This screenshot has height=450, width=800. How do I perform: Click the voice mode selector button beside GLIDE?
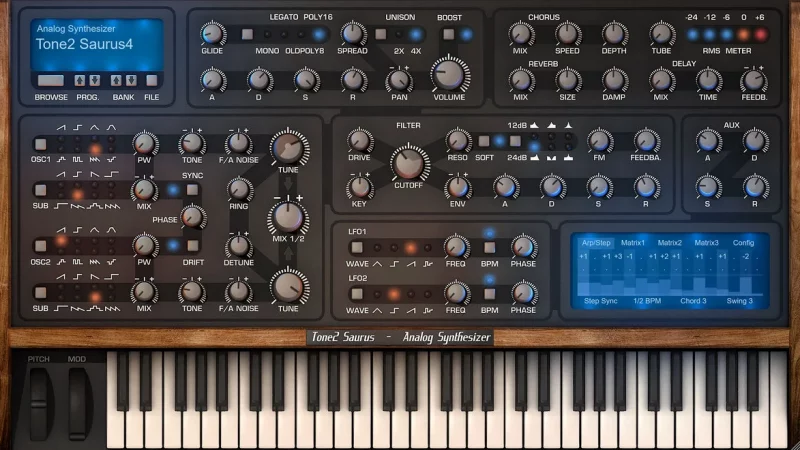click(246, 35)
